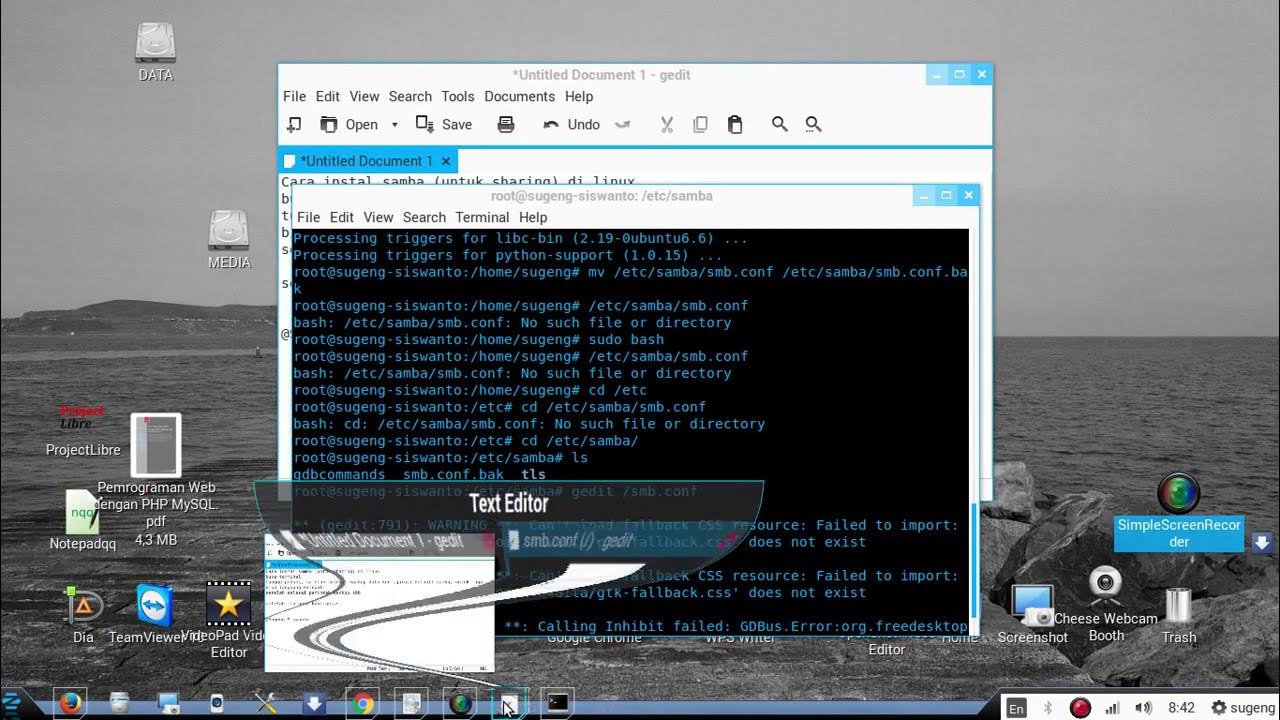Select 'smb.conf (/) - gedit' preview label
The image size is (1280, 720).
[x=578, y=541]
